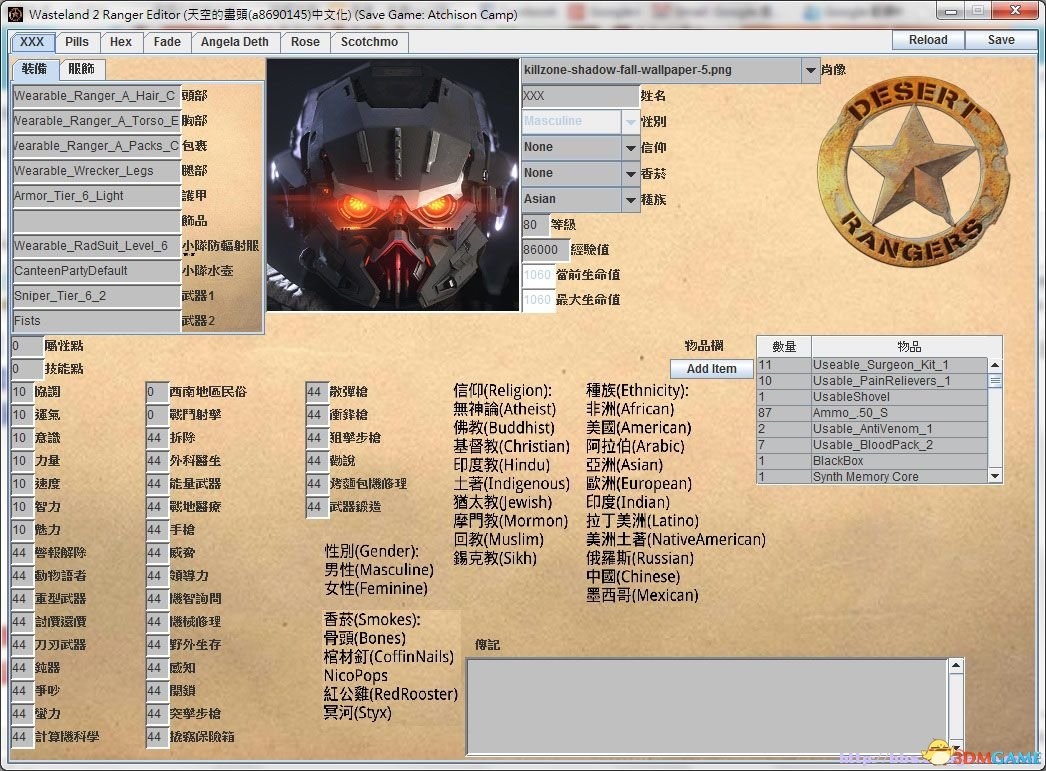Click the Ammo_.50_S quantity cell 87

click(784, 413)
